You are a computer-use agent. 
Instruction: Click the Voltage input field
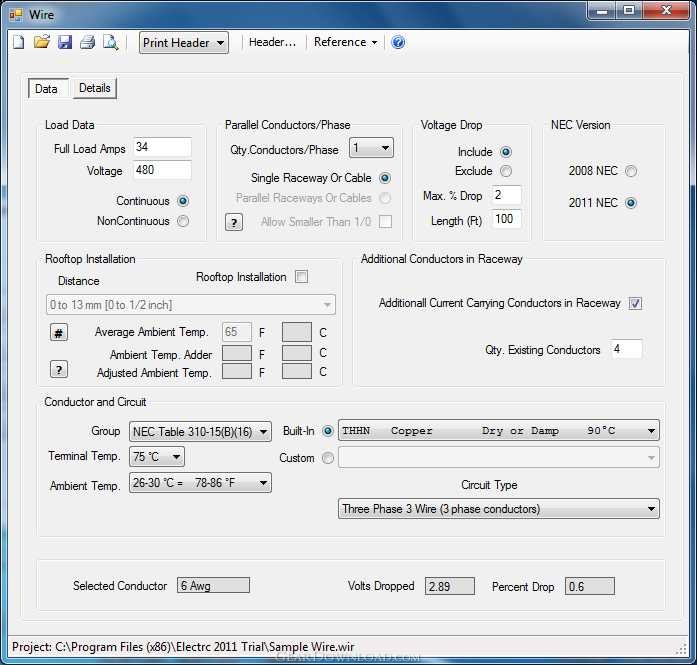(x=162, y=170)
